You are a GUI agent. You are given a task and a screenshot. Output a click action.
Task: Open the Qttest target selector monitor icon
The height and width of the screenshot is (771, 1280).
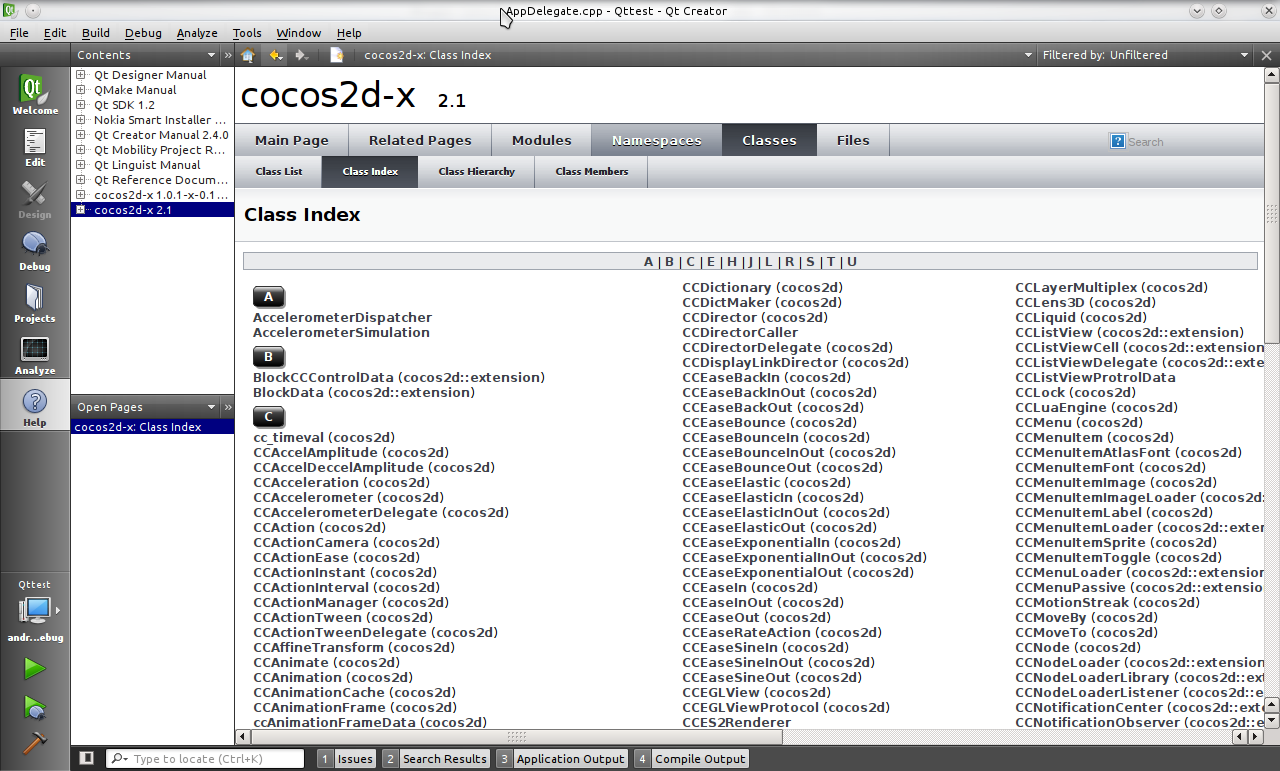35,610
